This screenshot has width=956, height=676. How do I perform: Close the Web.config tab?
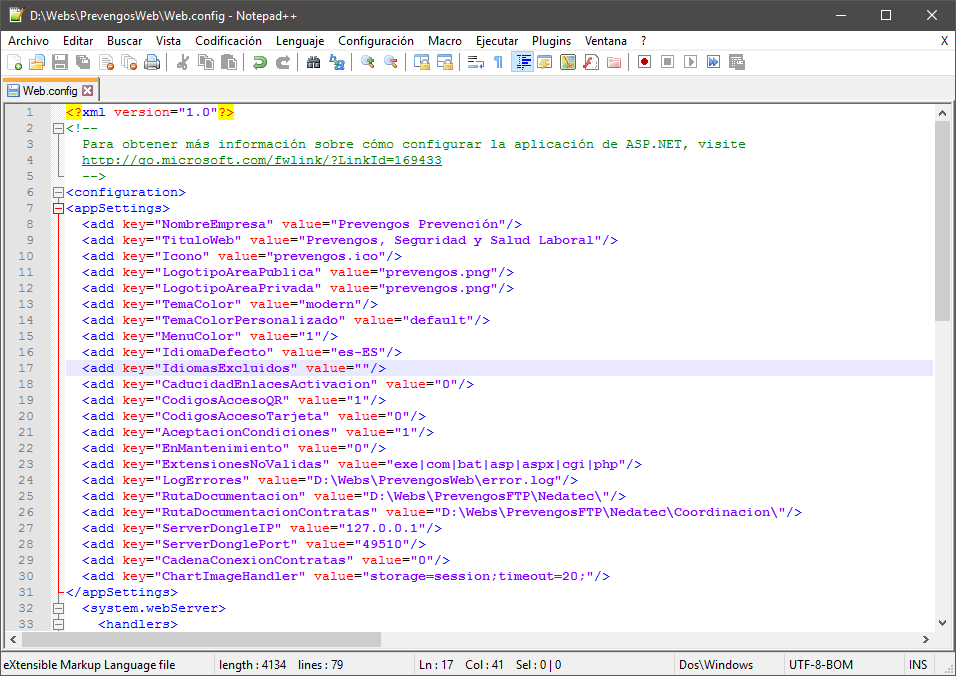click(x=88, y=91)
